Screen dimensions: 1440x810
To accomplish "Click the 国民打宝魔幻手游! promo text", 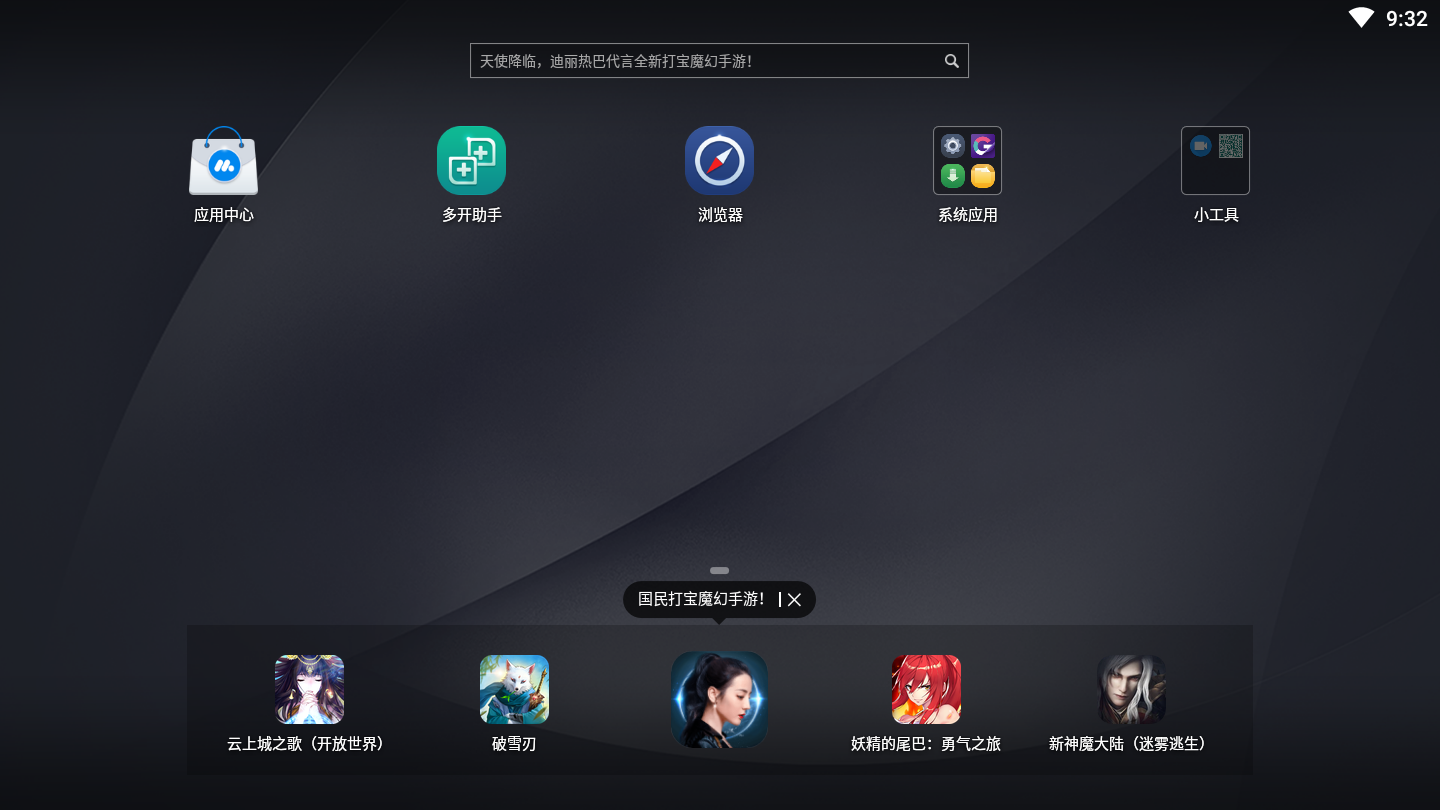I will (x=701, y=600).
